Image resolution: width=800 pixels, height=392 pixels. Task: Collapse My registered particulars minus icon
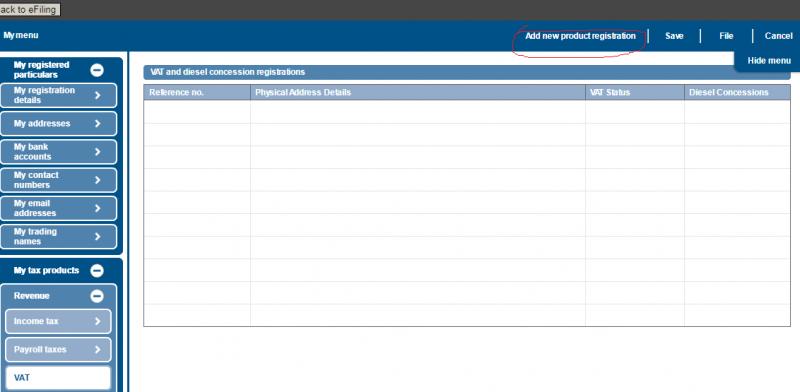click(97, 70)
